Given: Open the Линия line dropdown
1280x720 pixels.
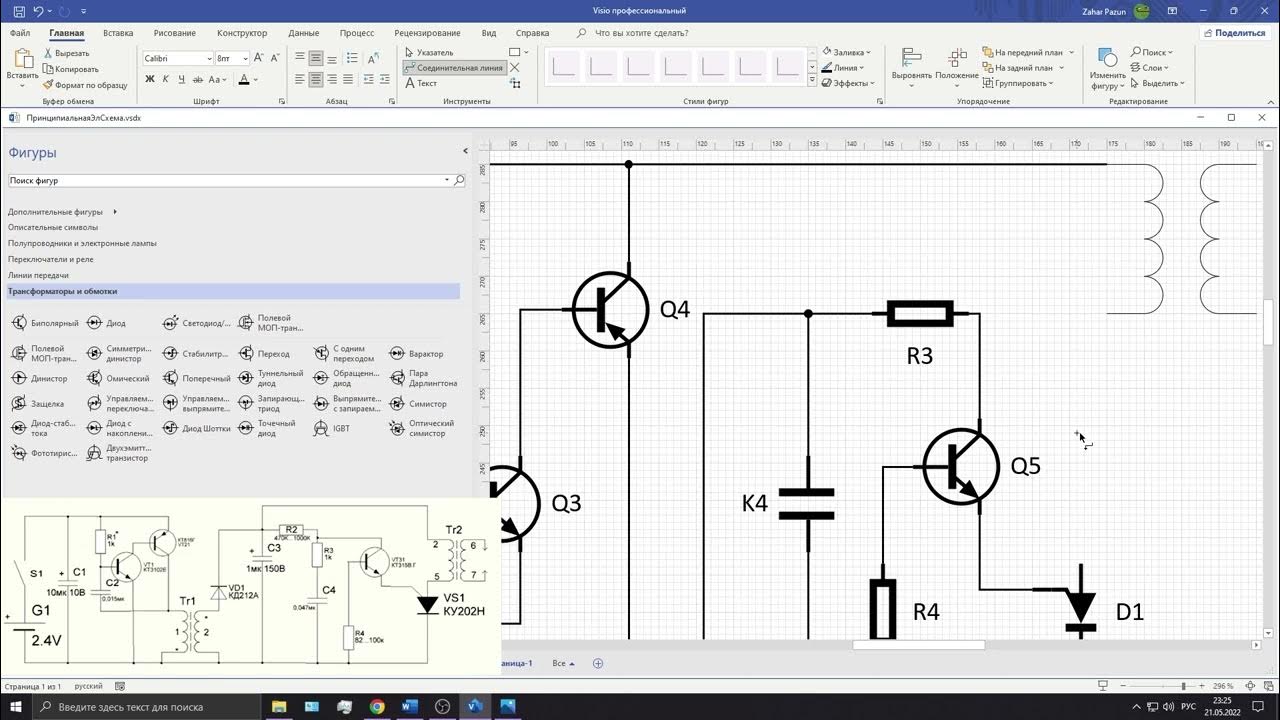Looking at the screenshot, I should pyautogui.click(x=842, y=68).
